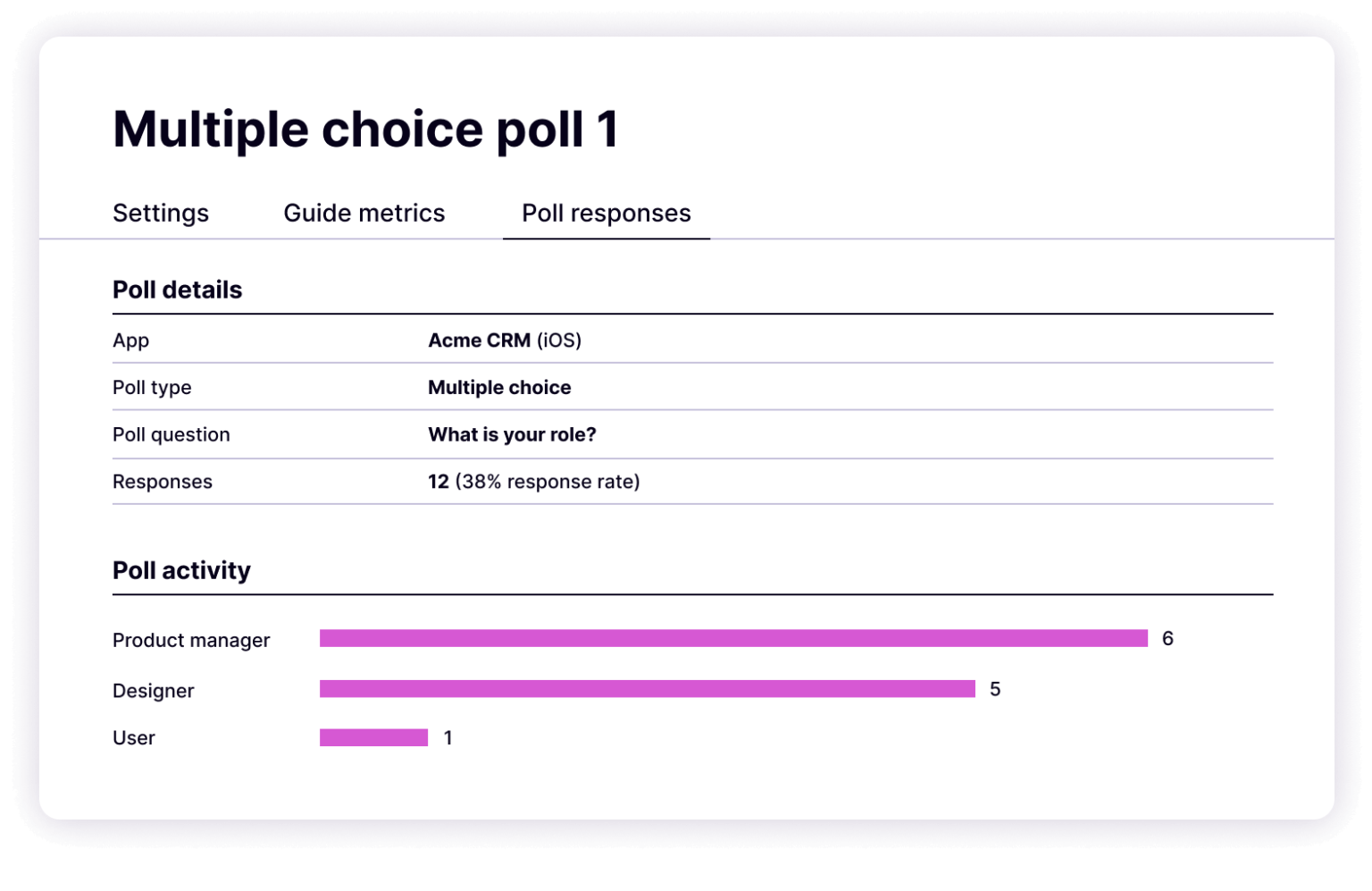Select the User response bar
Viewport: 1372px width, 891px height.
pyautogui.click(x=373, y=737)
